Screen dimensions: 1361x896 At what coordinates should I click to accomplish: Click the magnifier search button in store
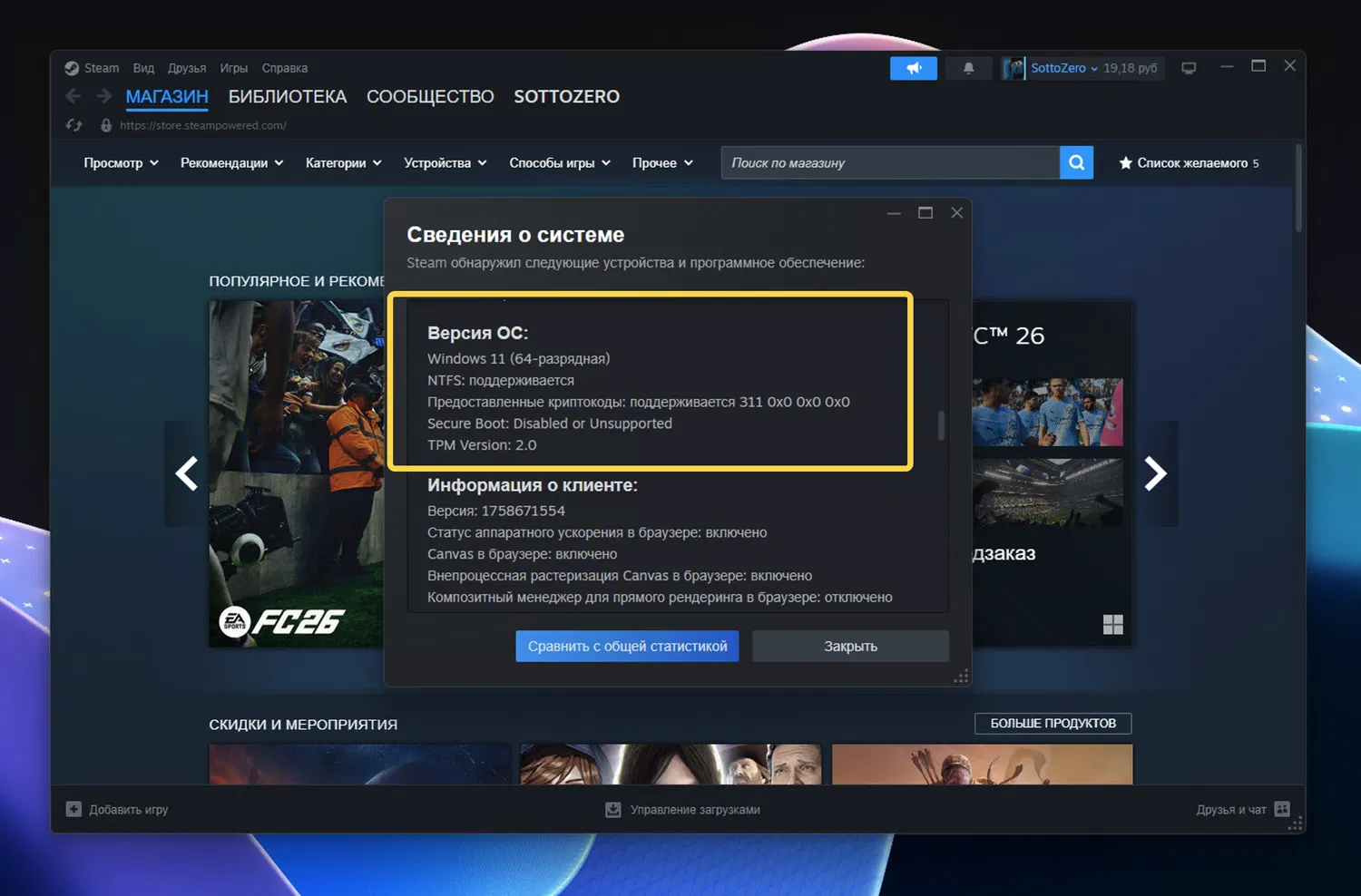click(1076, 162)
